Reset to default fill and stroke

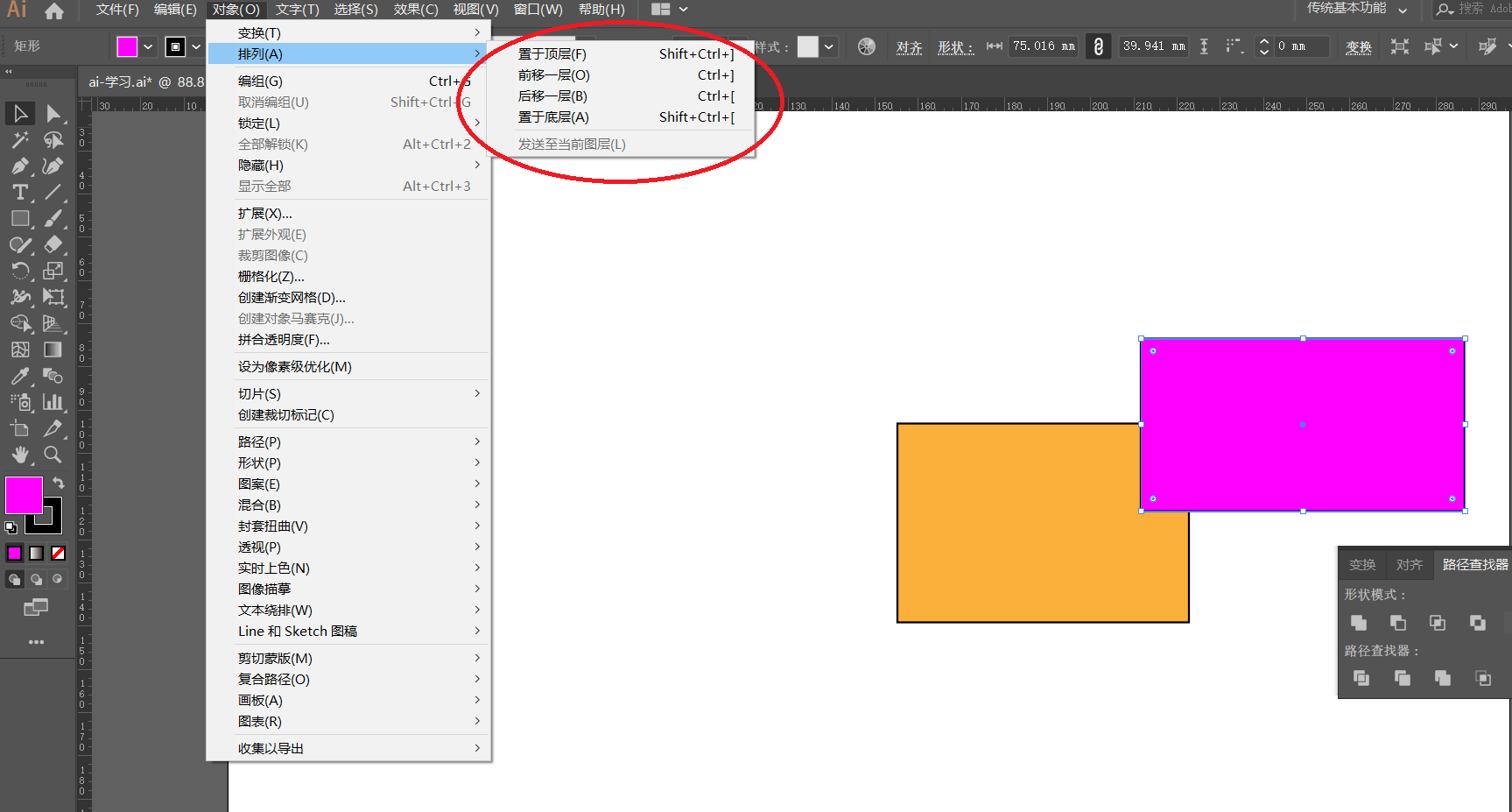coord(11,527)
